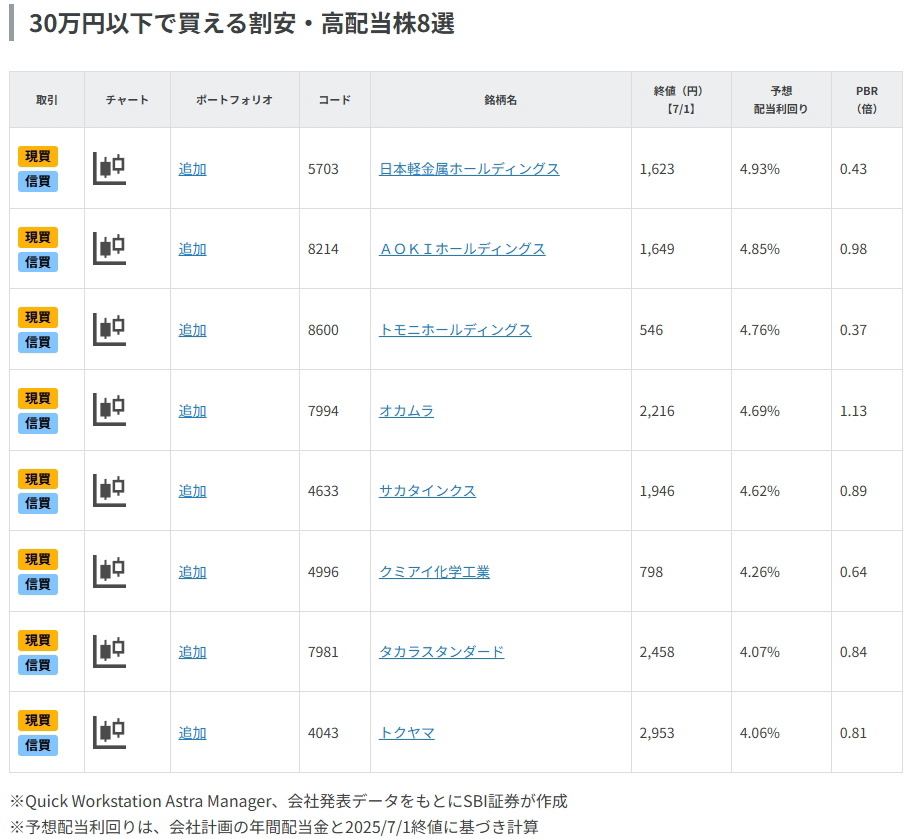Click 現買 button for オカムラ
Image resolution: width=910 pixels, height=839 pixels.
point(38,398)
